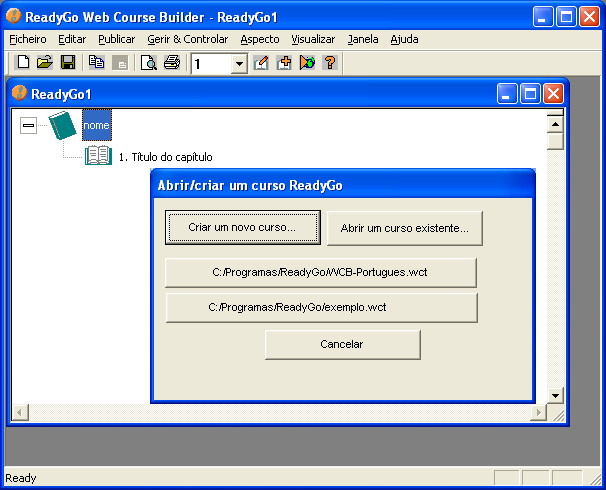
Task: Click the Add page plus icon
Action: 284,63
